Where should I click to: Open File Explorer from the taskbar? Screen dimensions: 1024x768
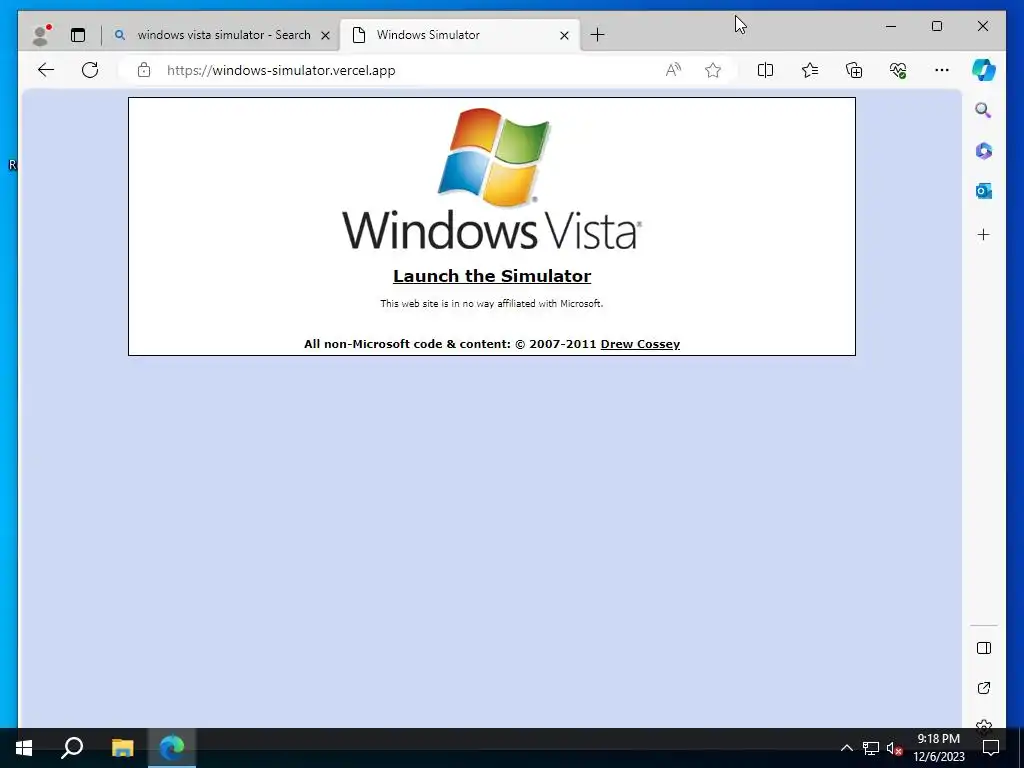pos(122,748)
